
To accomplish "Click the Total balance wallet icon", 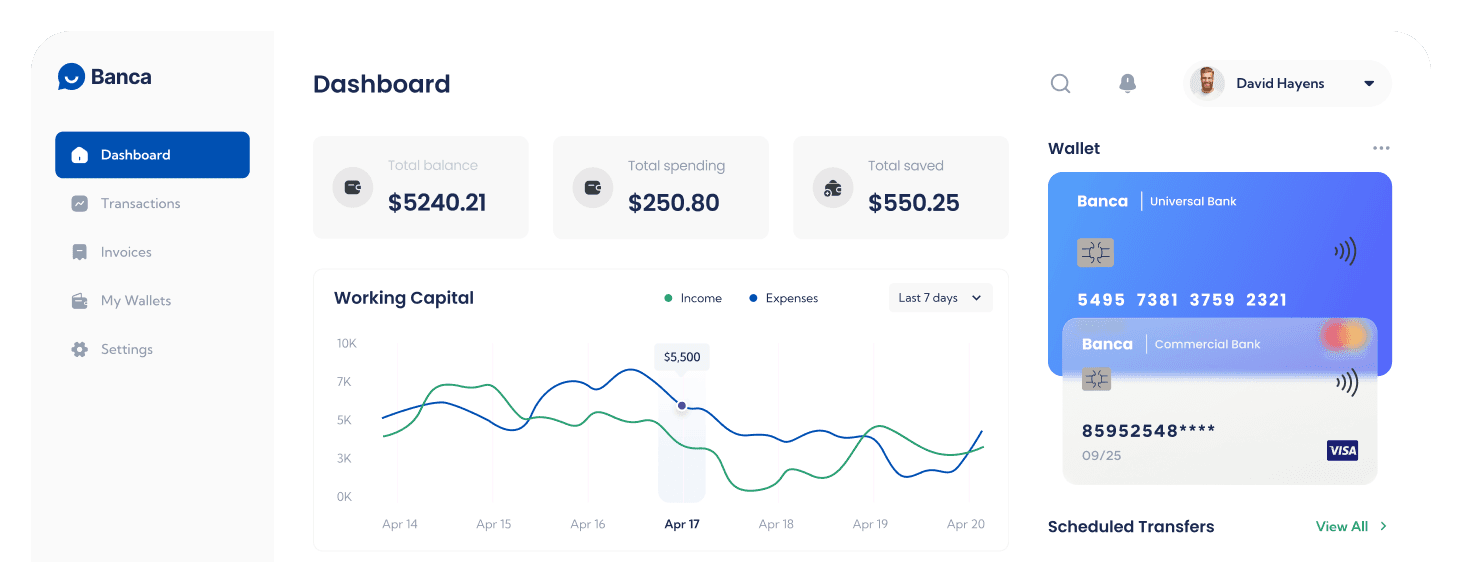I will [352, 187].
